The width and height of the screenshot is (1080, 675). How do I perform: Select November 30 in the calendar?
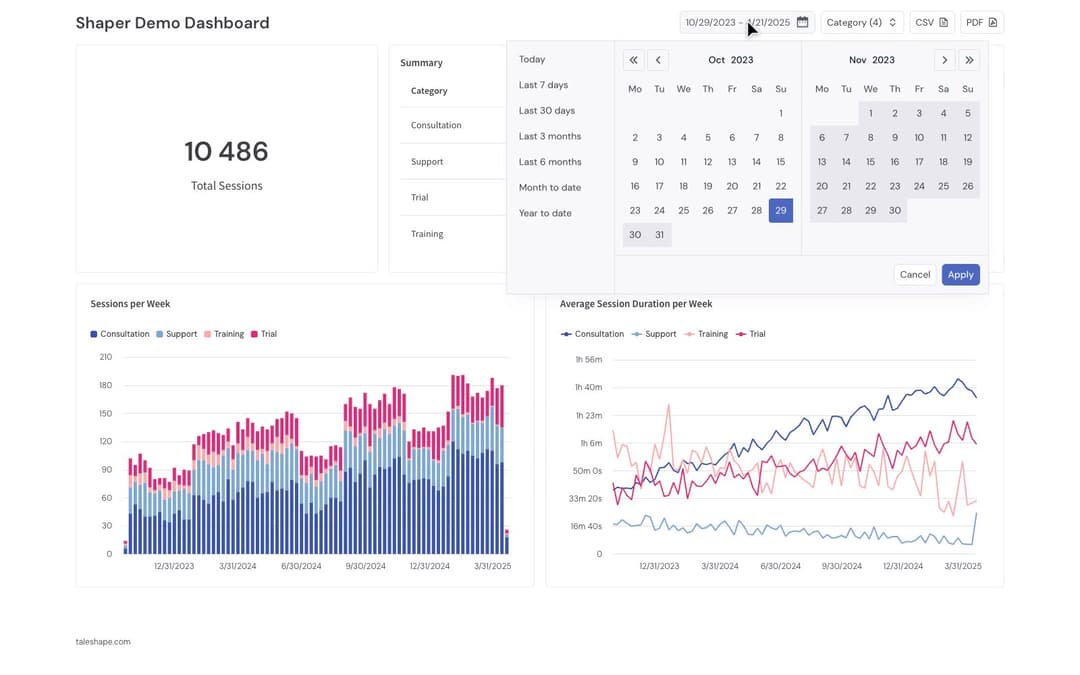tap(895, 211)
